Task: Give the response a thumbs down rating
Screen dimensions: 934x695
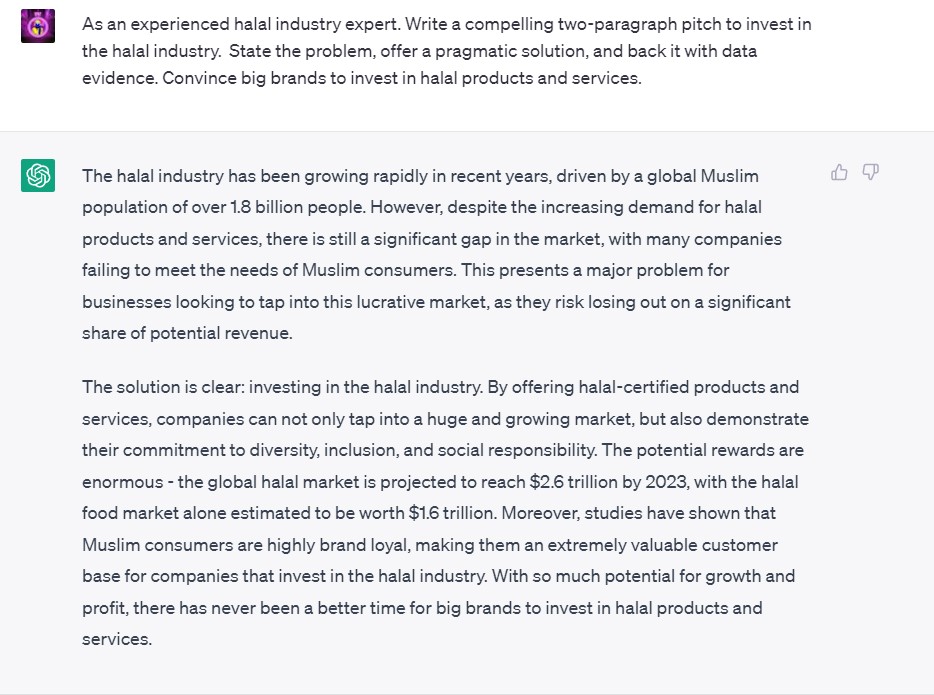Action: [x=870, y=172]
